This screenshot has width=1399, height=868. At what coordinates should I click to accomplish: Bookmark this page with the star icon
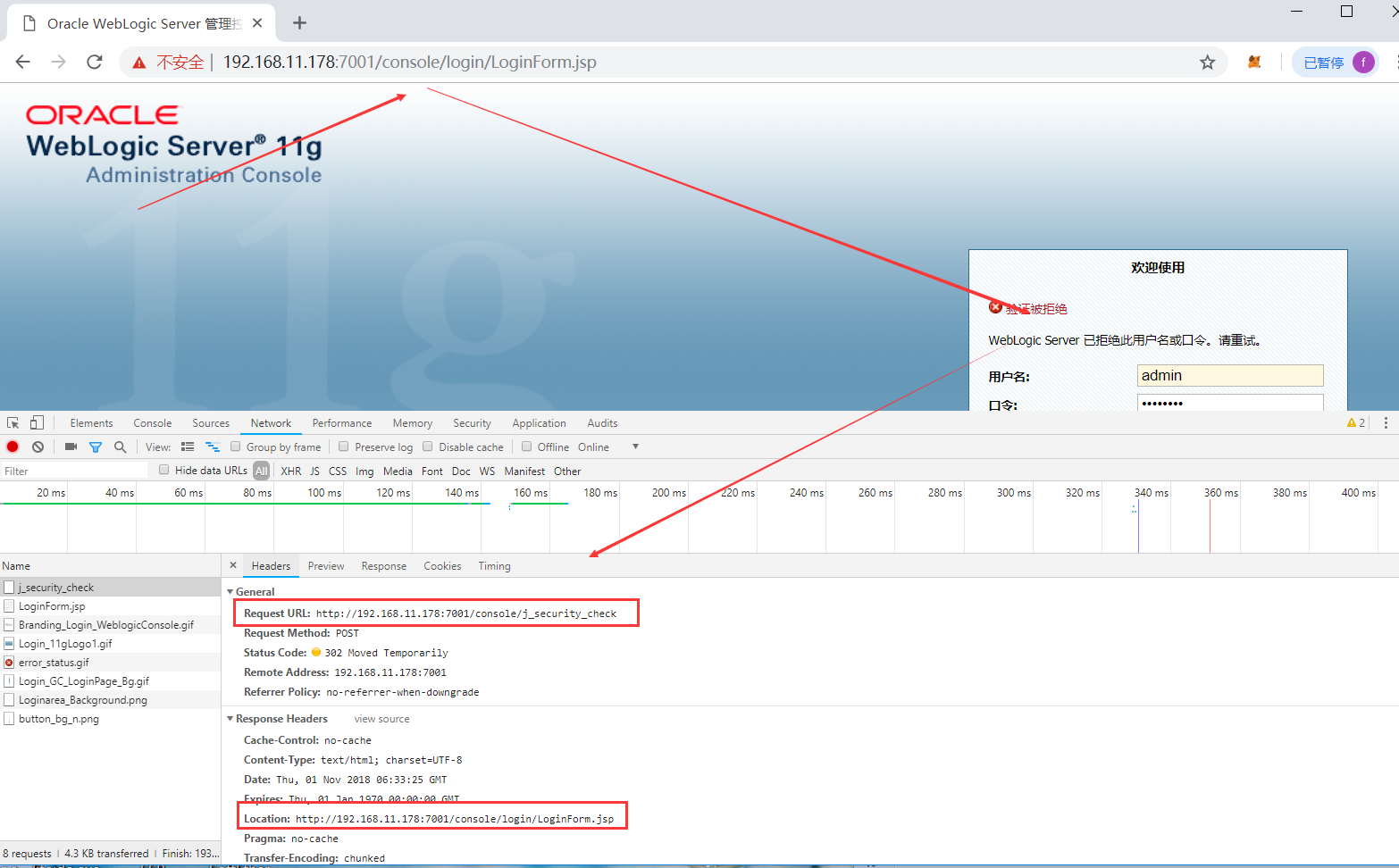(1208, 62)
